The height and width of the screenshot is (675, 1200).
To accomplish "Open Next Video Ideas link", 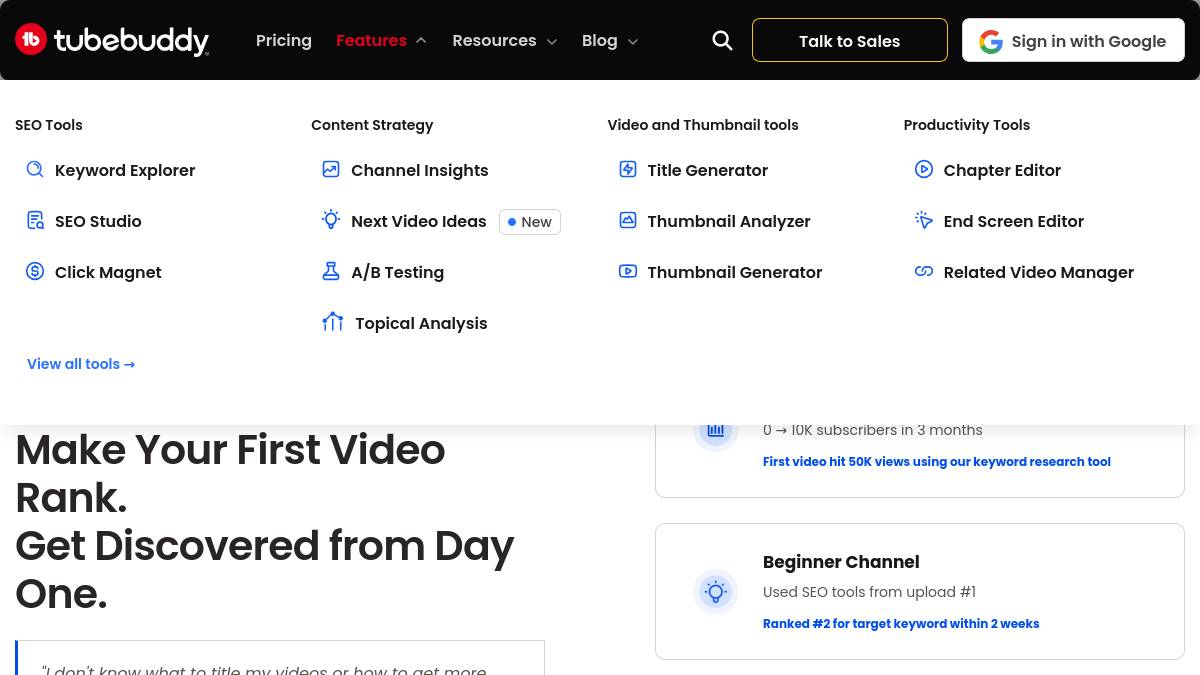I will click(x=419, y=221).
